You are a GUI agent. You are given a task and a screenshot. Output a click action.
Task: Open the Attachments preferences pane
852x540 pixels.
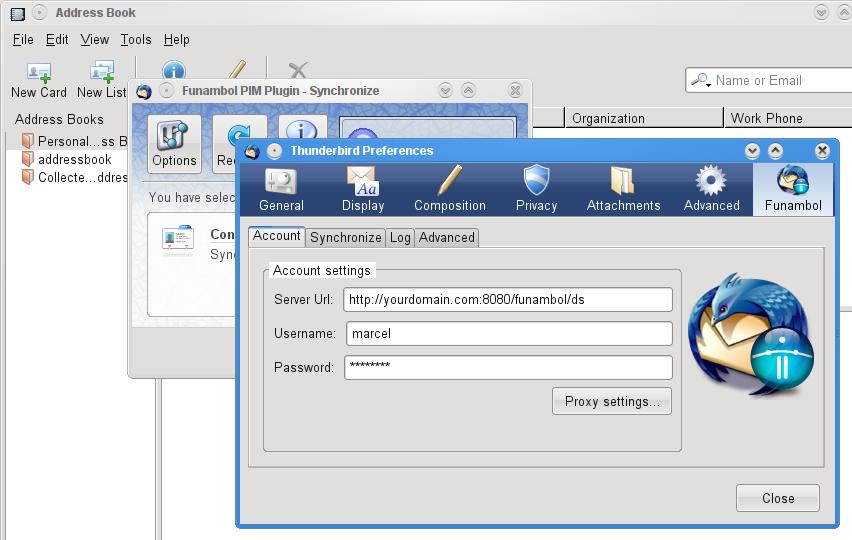[623, 189]
